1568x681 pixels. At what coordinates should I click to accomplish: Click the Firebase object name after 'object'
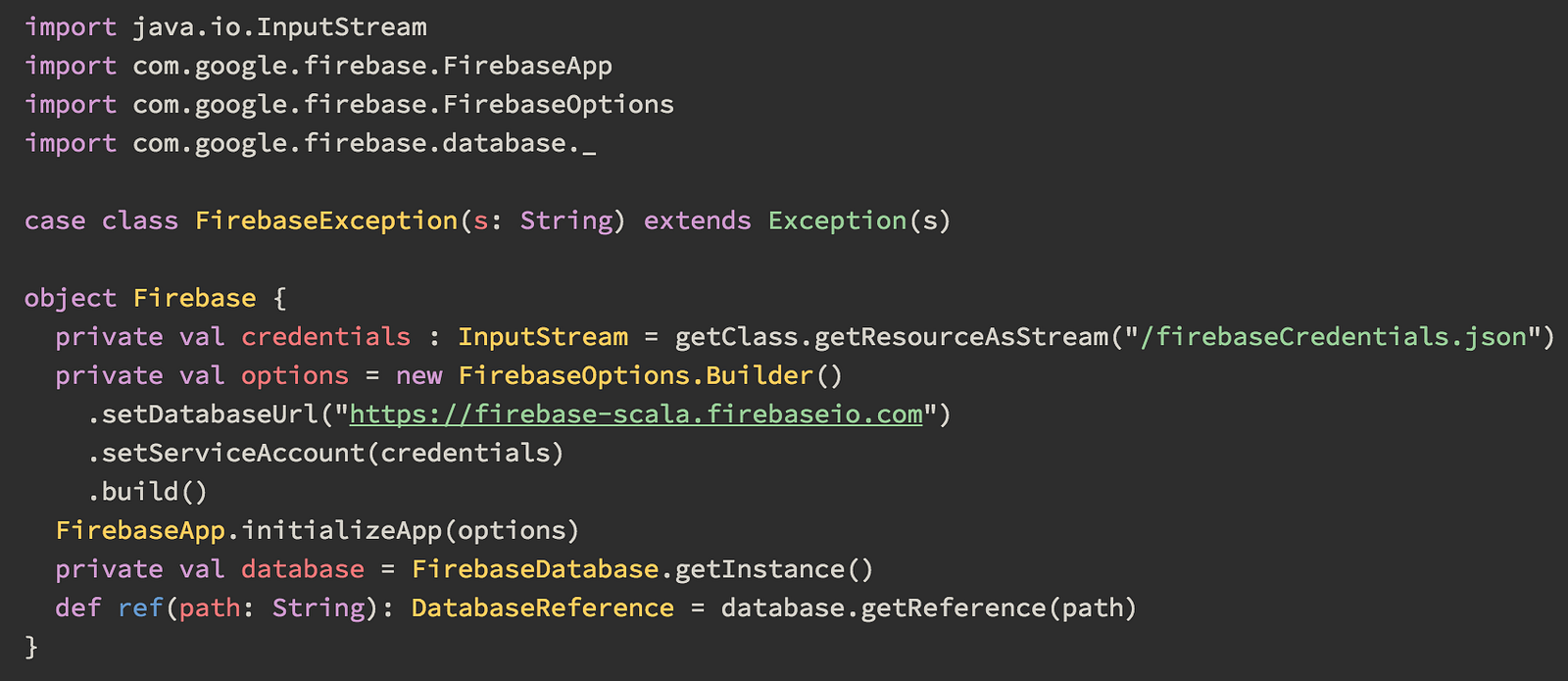194,298
